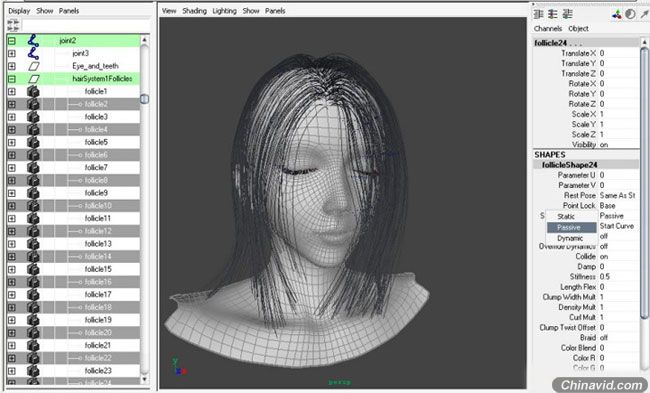This screenshot has height=393, width=650.
Task: Collapse the hairSystem1Follicles tree node
Action: click(x=12, y=79)
